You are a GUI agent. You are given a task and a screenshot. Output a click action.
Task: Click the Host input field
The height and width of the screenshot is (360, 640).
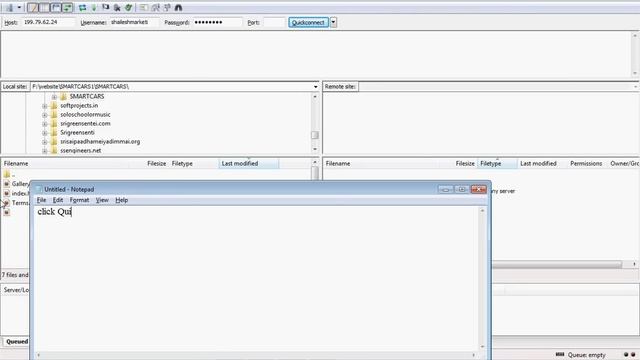coord(48,22)
